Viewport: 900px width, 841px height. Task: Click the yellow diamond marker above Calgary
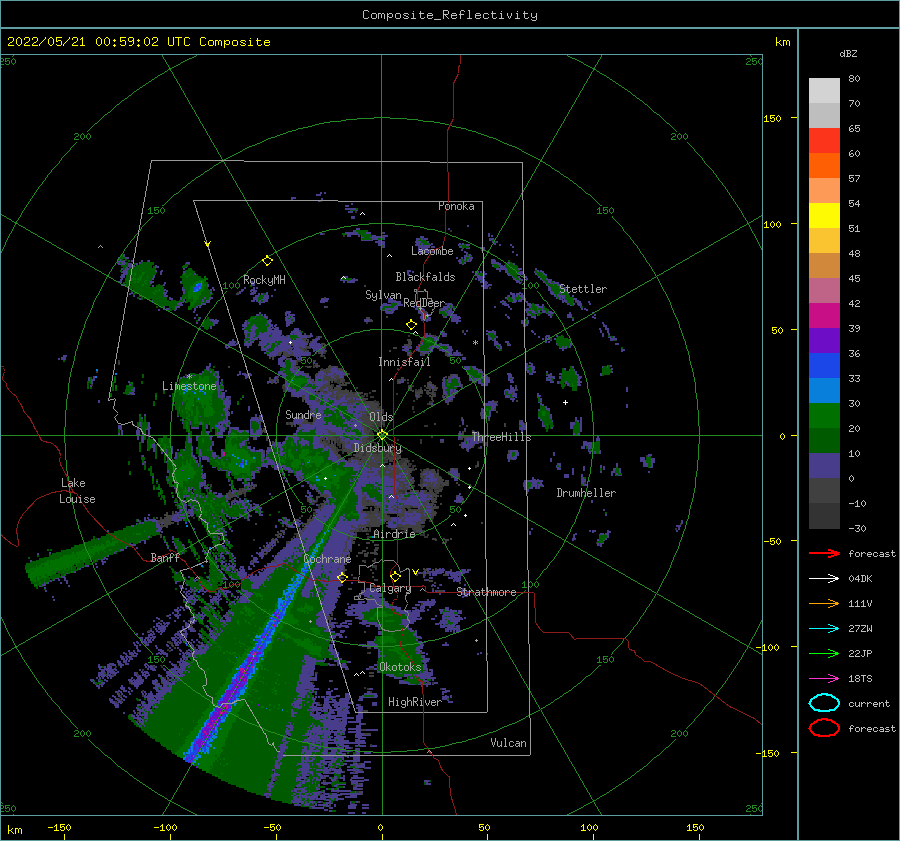click(395, 576)
